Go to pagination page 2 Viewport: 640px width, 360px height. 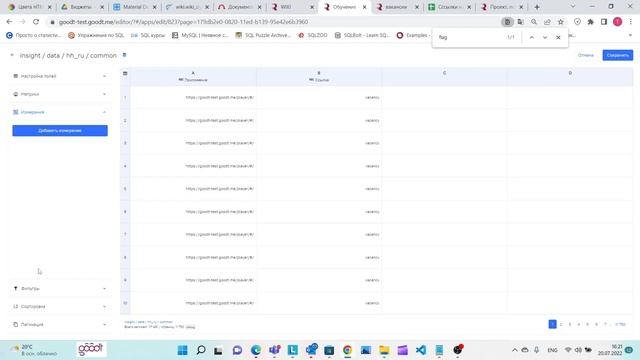(561, 324)
